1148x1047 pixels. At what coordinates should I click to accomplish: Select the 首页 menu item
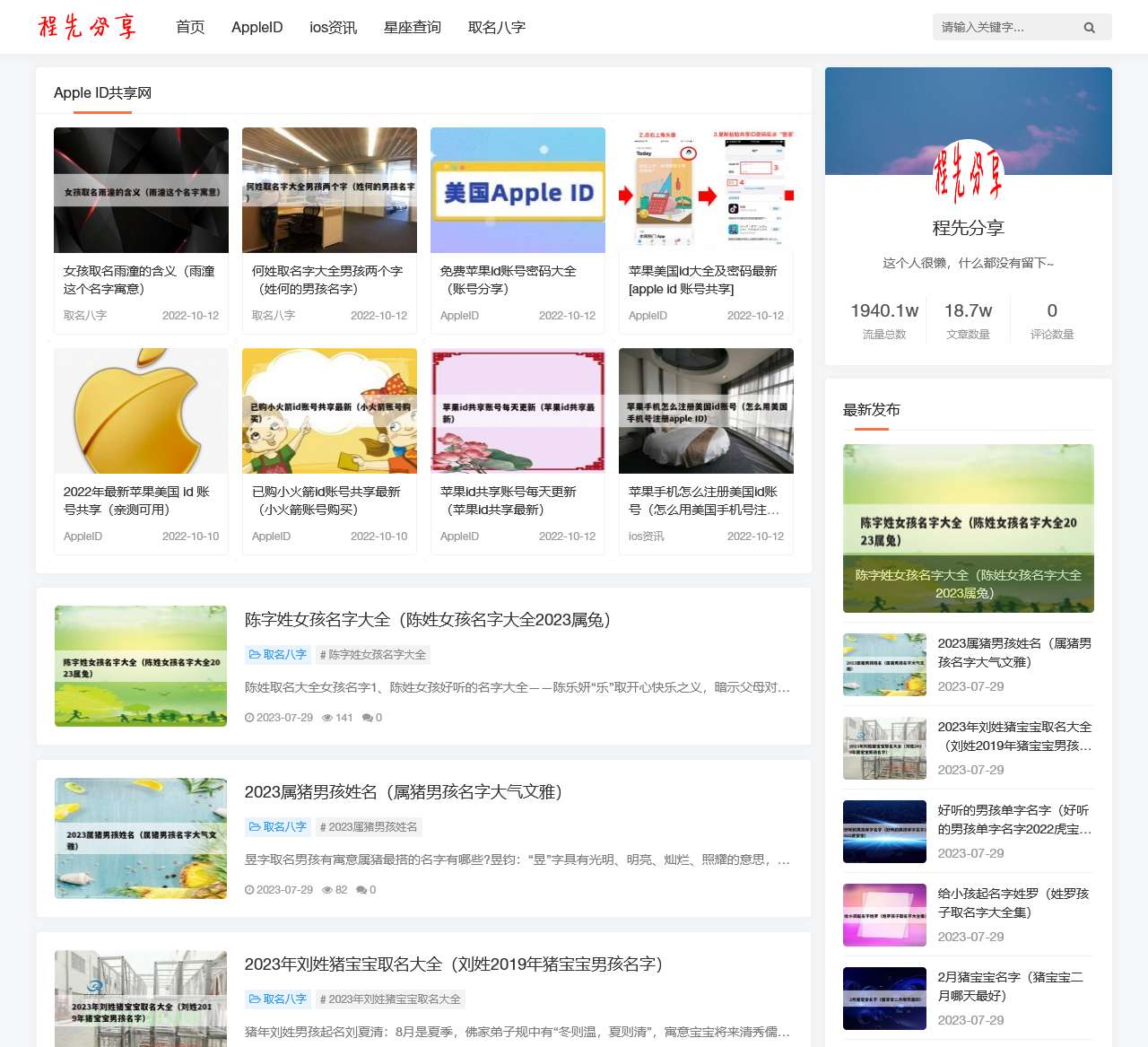[190, 28]
